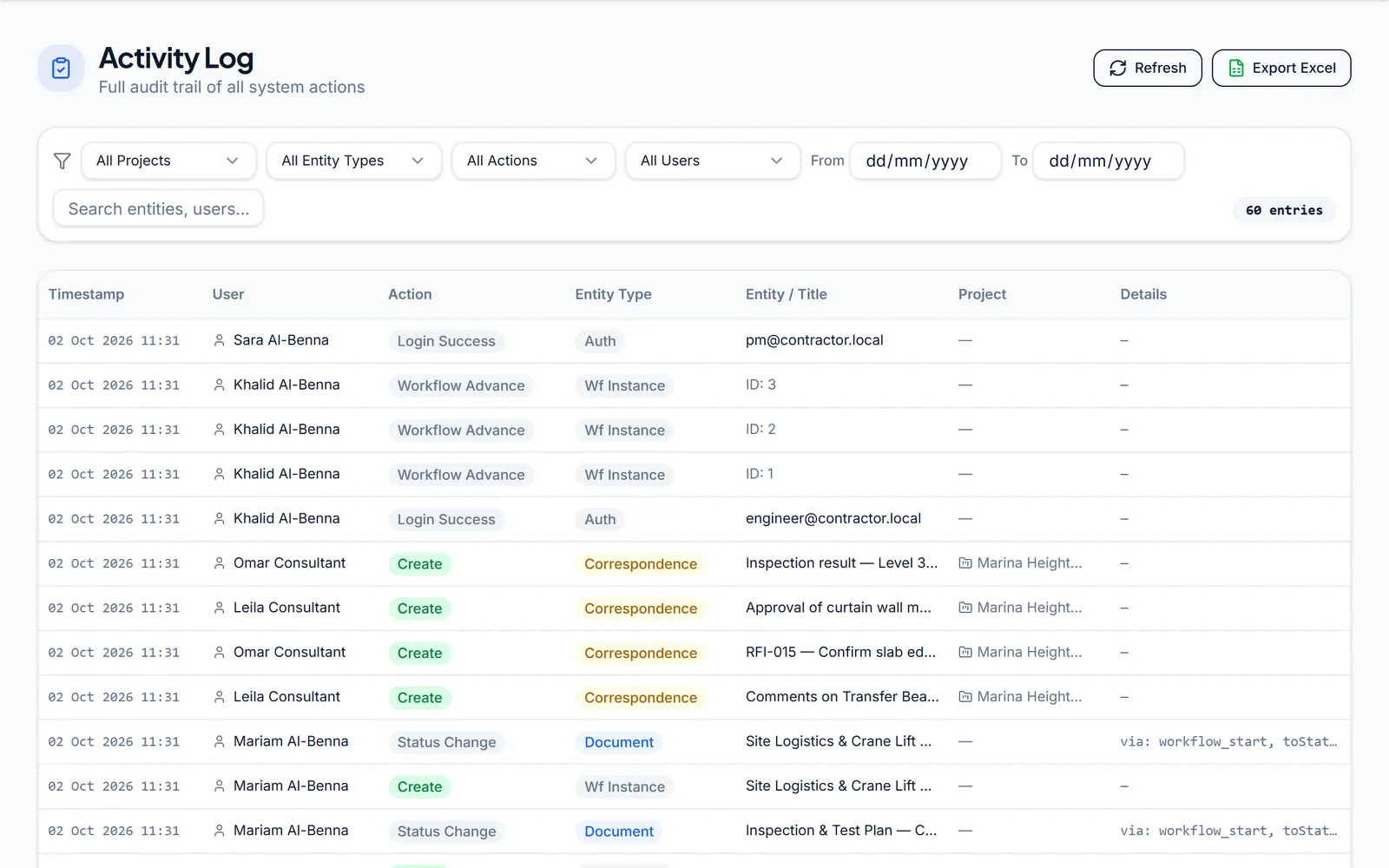Click the pm@contractor.local entity cell
This screenshot has height=868, width=1389.
(814, 340)
